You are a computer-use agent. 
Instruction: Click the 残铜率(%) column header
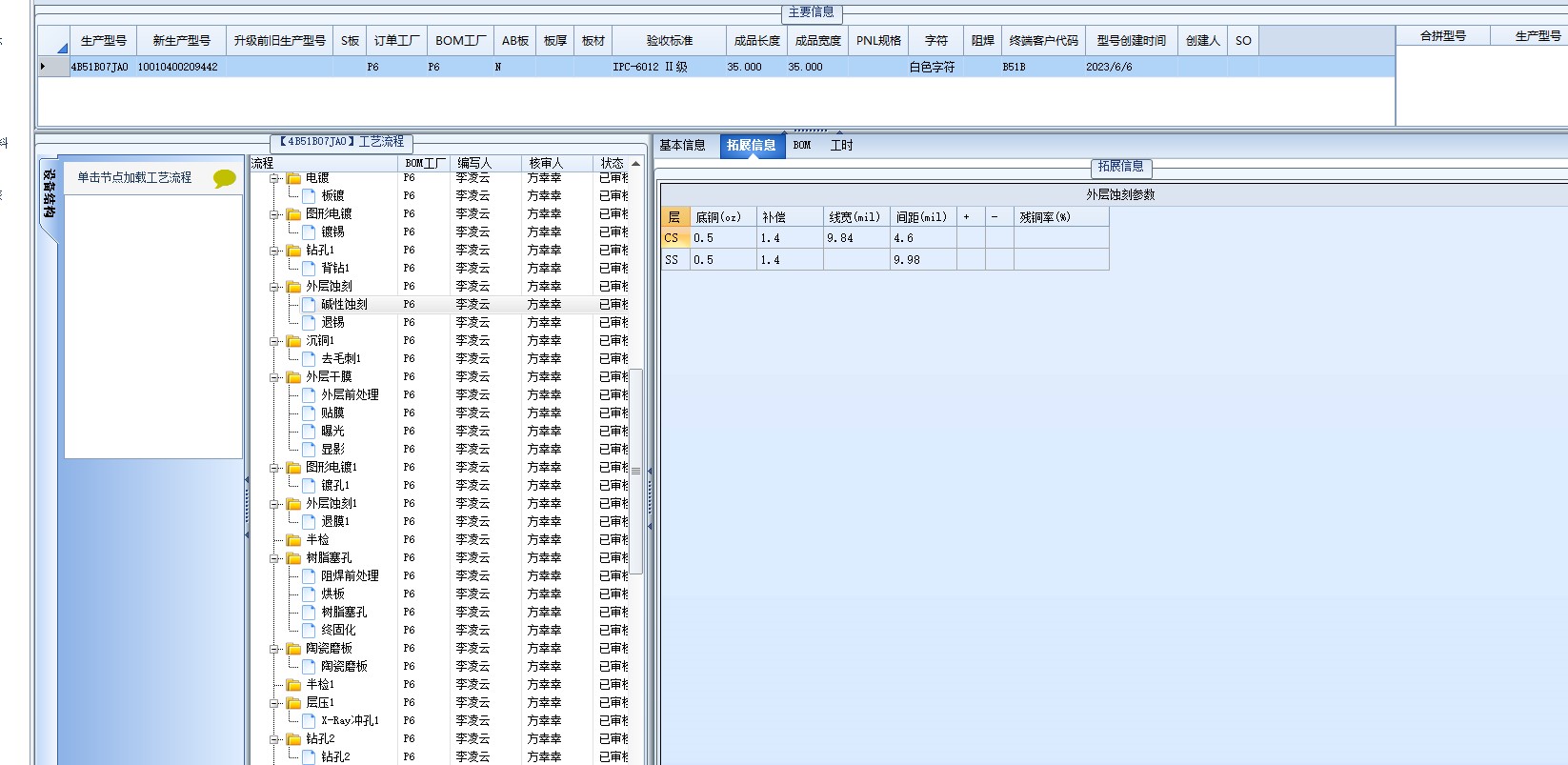point(1061,217)
